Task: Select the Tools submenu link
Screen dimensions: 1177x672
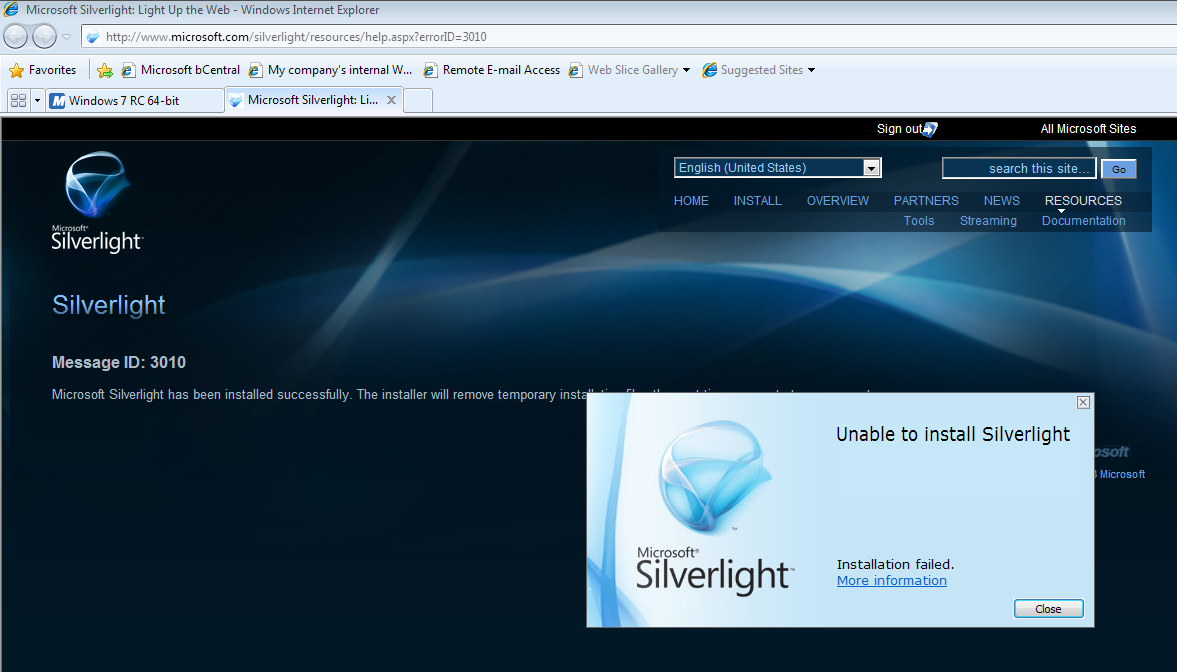Action: 919,221
